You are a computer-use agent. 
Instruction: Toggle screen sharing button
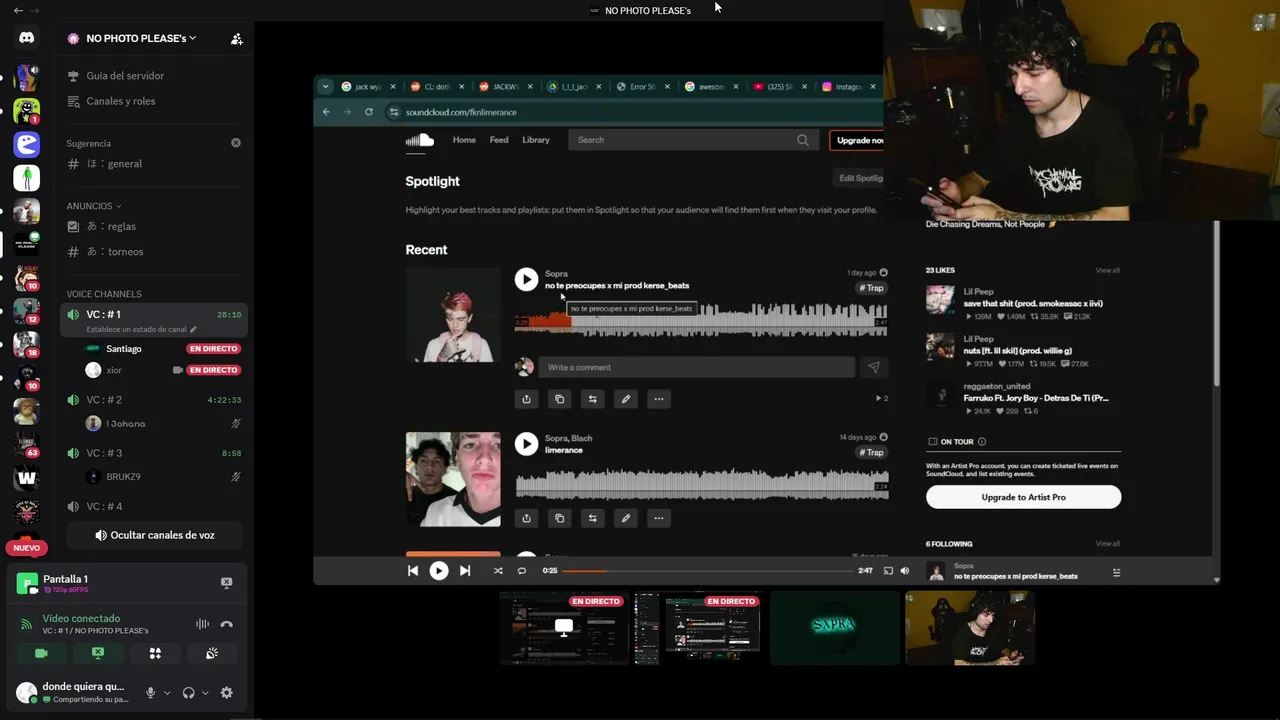coord(98,653)
